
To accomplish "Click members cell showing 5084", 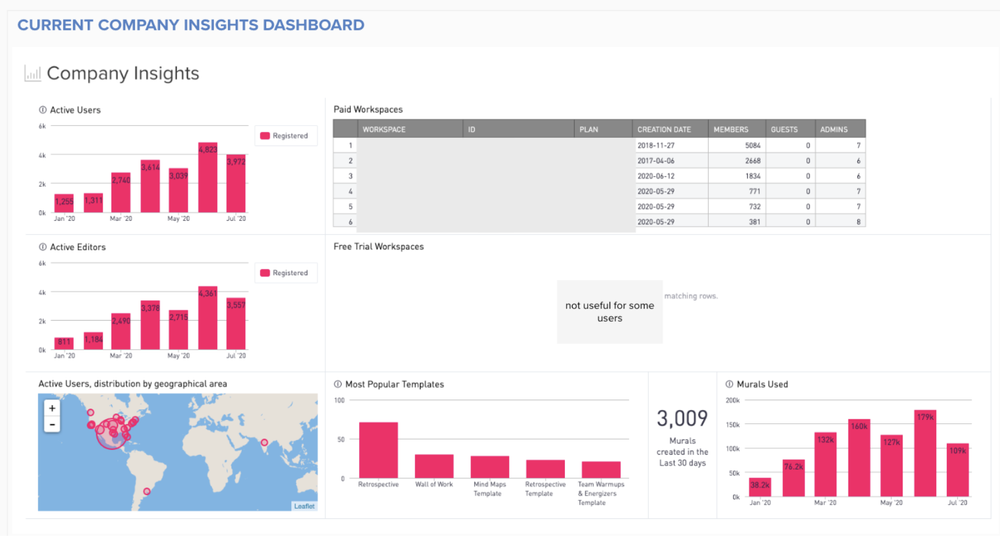I will 737,145.
